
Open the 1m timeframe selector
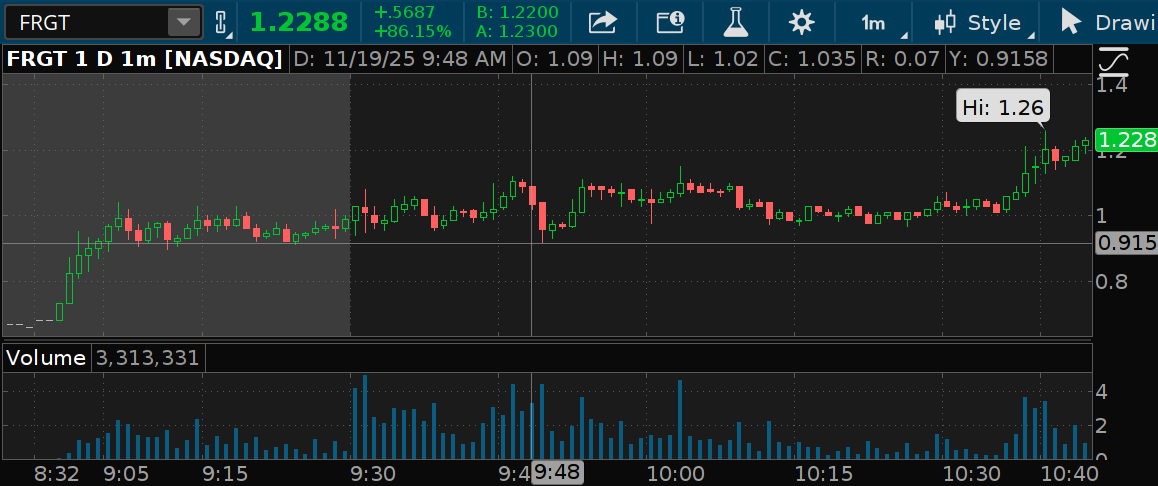(876, 23)
